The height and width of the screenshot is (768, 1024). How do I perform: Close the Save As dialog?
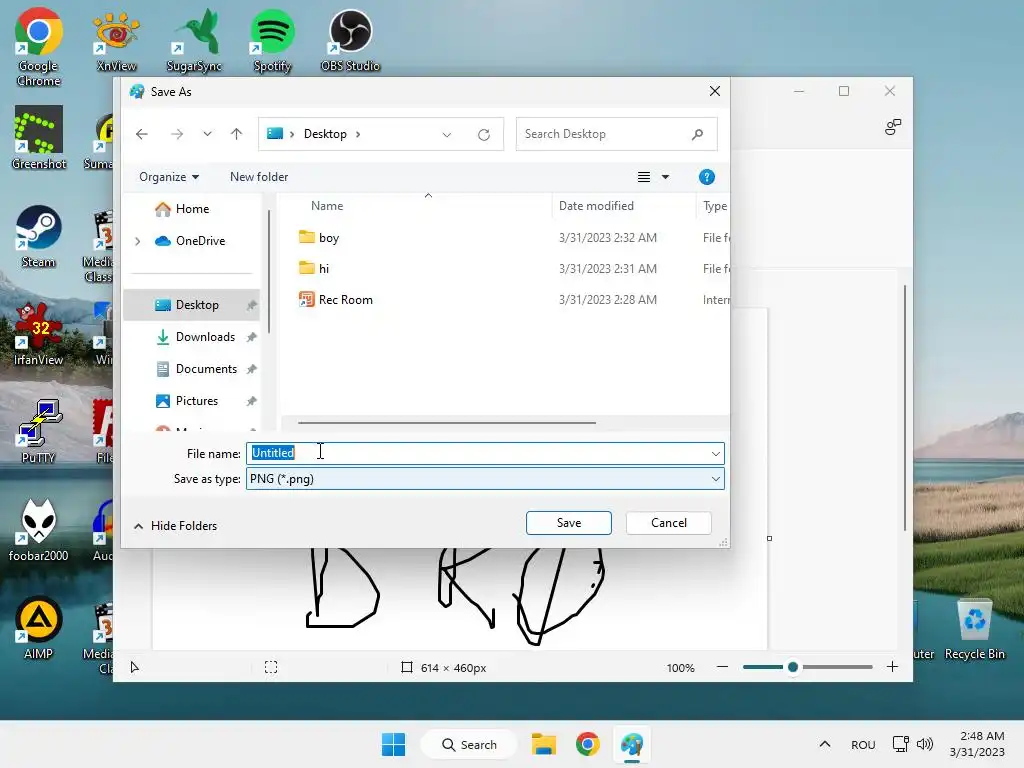click(715, 91)
